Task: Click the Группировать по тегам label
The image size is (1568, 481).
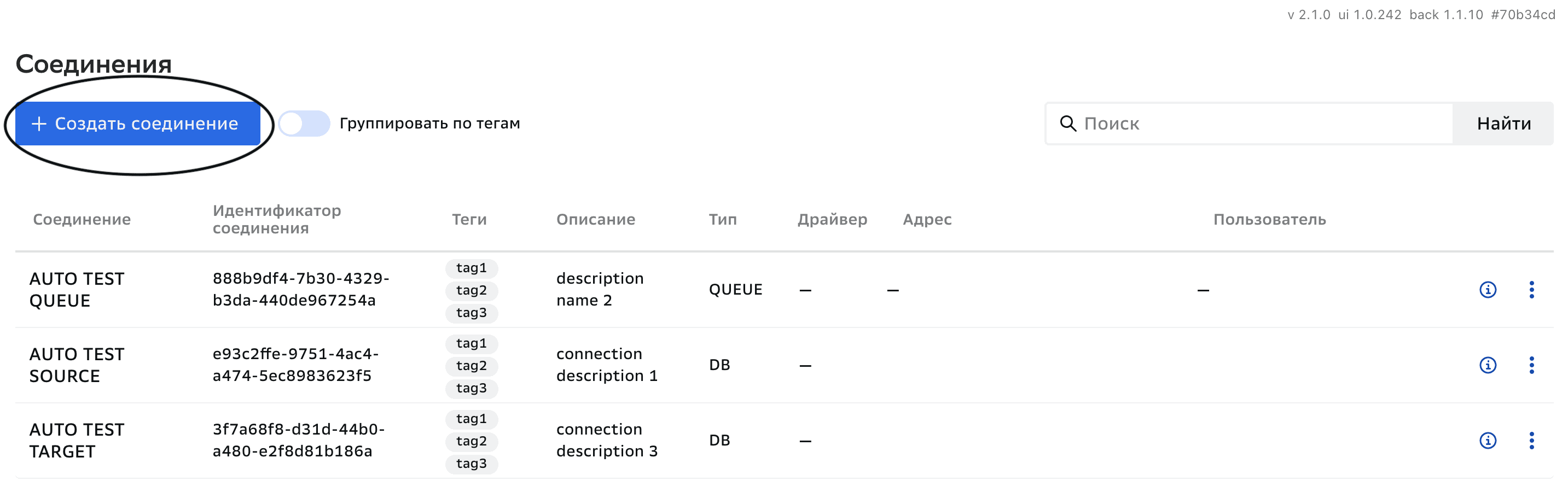Action: 429,124
